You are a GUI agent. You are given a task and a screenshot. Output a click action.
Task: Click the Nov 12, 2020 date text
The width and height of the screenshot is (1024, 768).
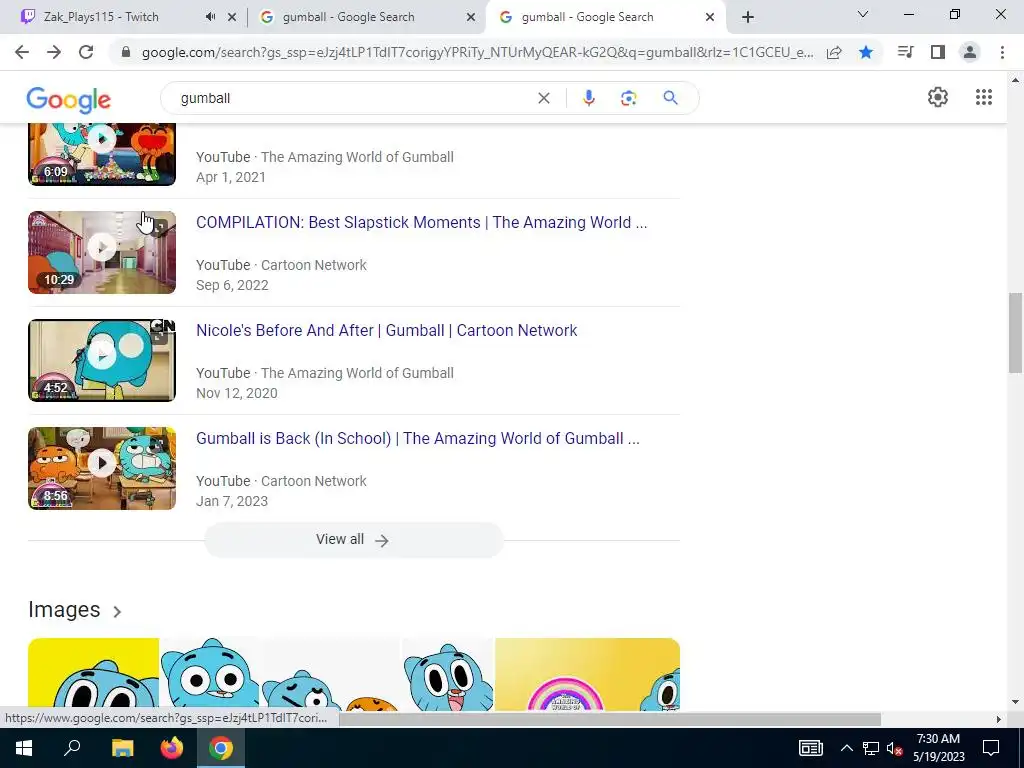[236, 392]
